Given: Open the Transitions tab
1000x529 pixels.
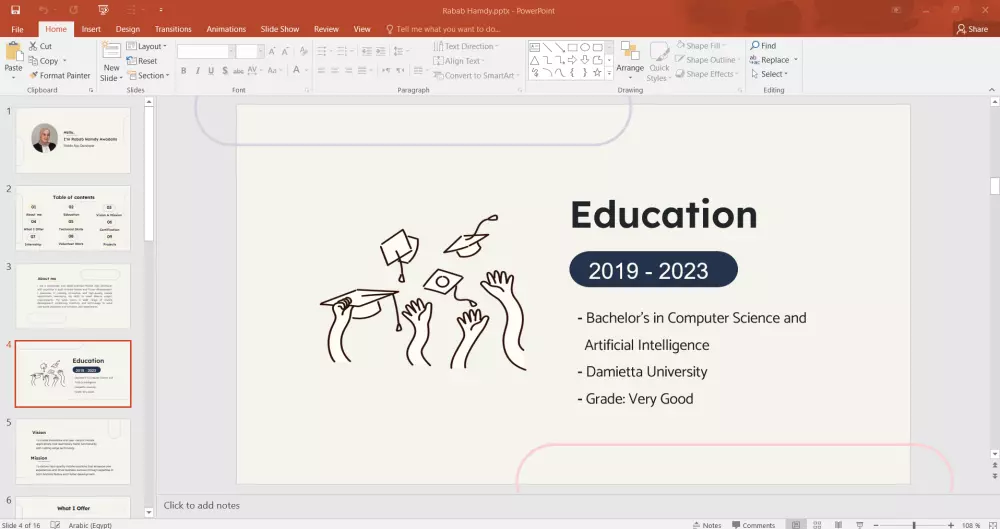Looking at the screenshot, I should (x=173, y=29).
